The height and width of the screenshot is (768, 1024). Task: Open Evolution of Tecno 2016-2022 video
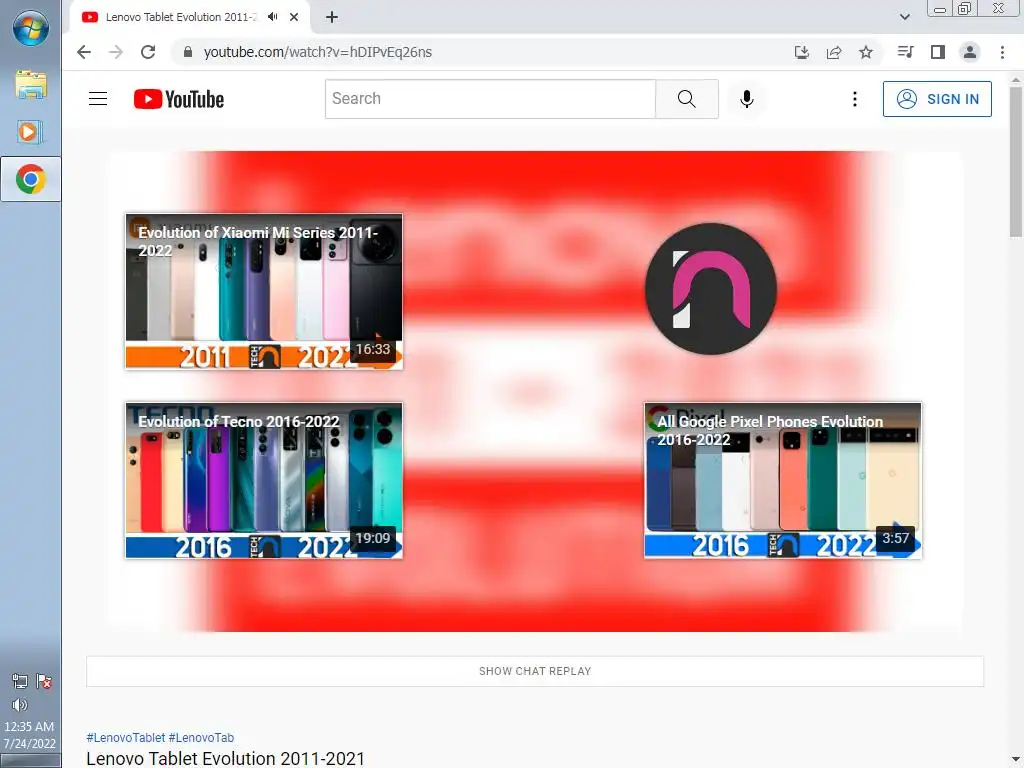coord(264,481)
